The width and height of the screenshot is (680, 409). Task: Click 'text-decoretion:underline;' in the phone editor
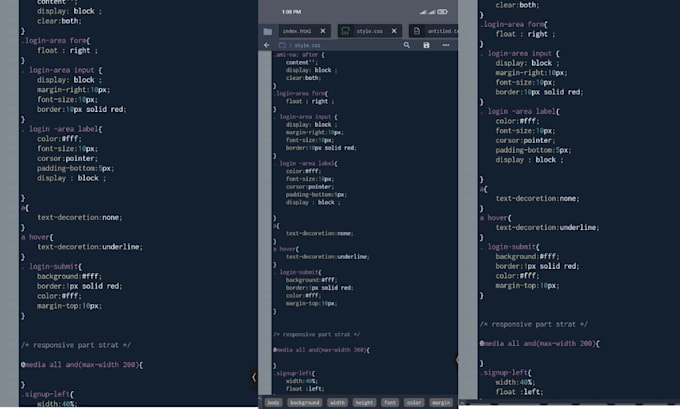[327, 257]
